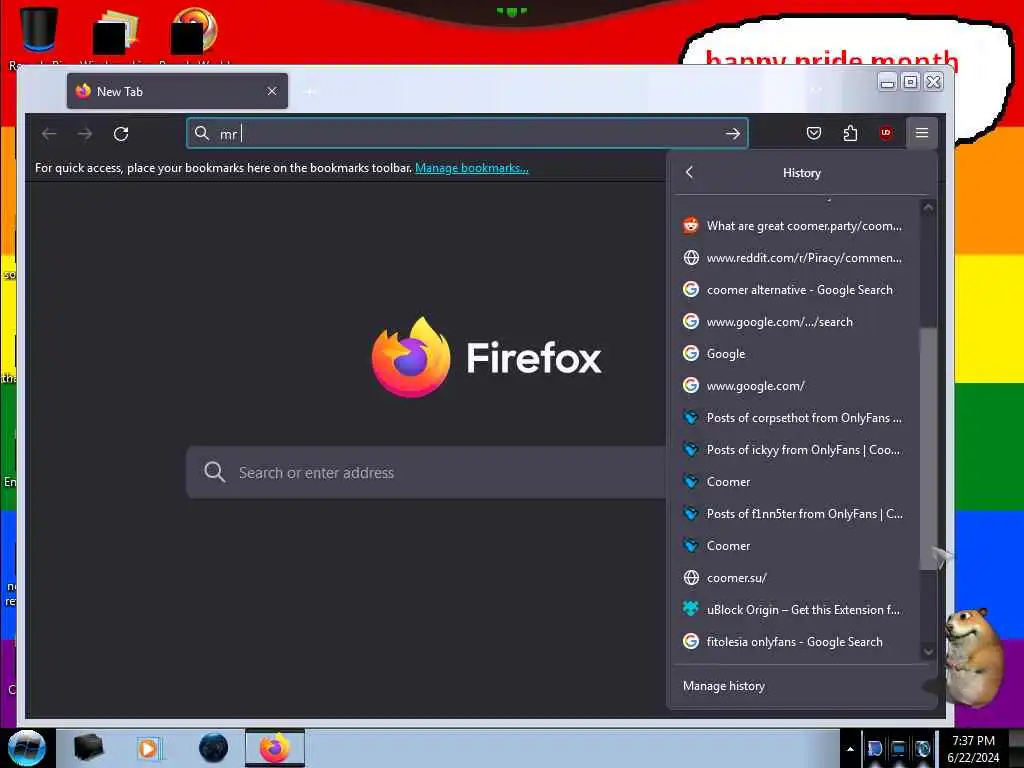1024x768 pixels.
Task: Open the Recycle Bin desktop icon
Action: (x=38, y=37)
